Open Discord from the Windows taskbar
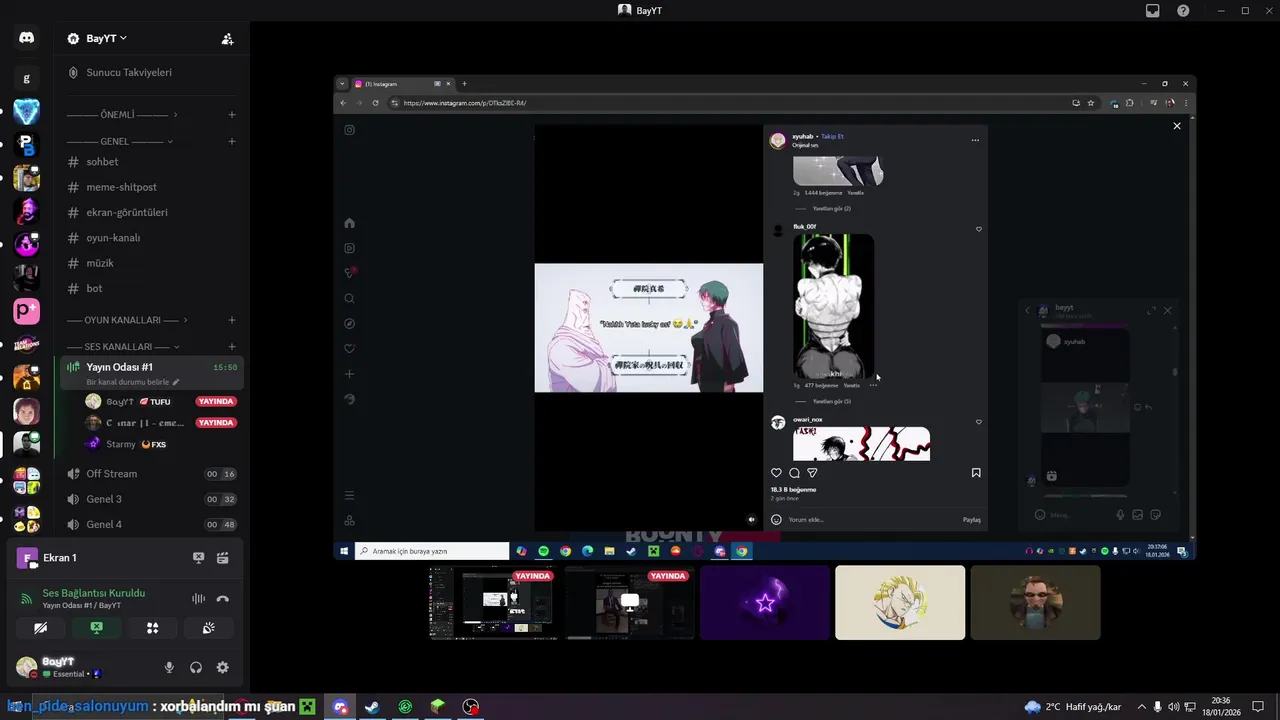The image size is (1280, 720). pyautogui.click(x=340, y=707)
